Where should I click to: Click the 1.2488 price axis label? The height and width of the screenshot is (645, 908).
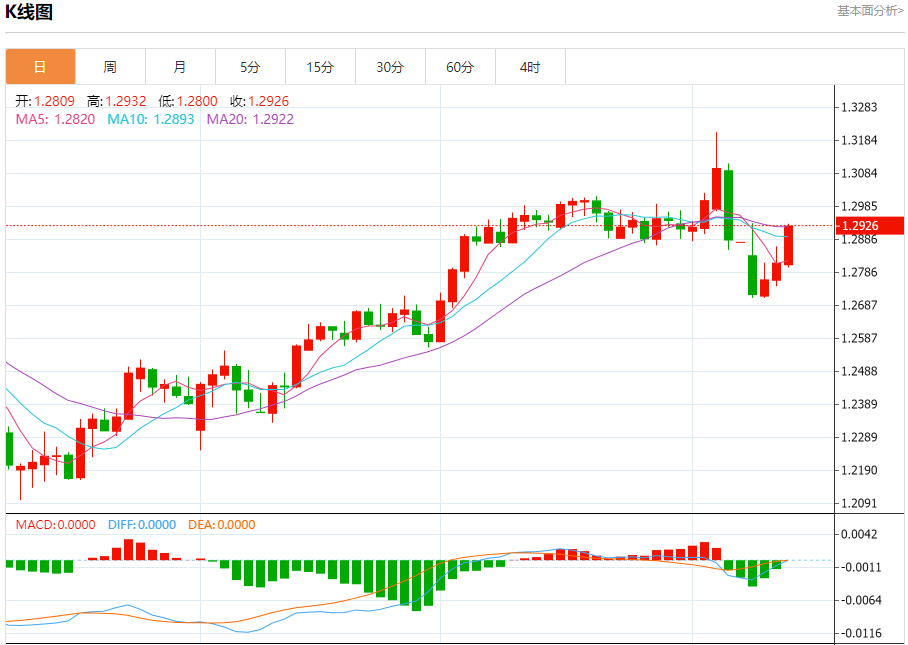tap(859, 371)
